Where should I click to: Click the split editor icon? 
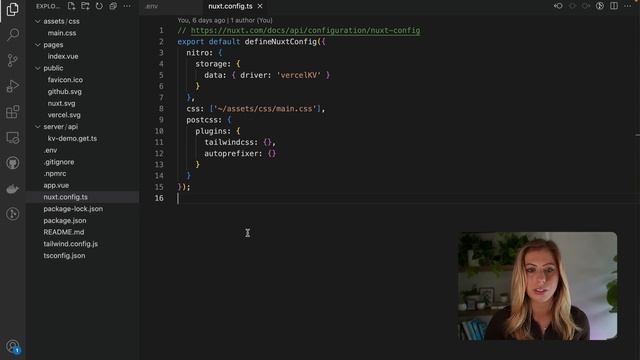tap(614, 6)
